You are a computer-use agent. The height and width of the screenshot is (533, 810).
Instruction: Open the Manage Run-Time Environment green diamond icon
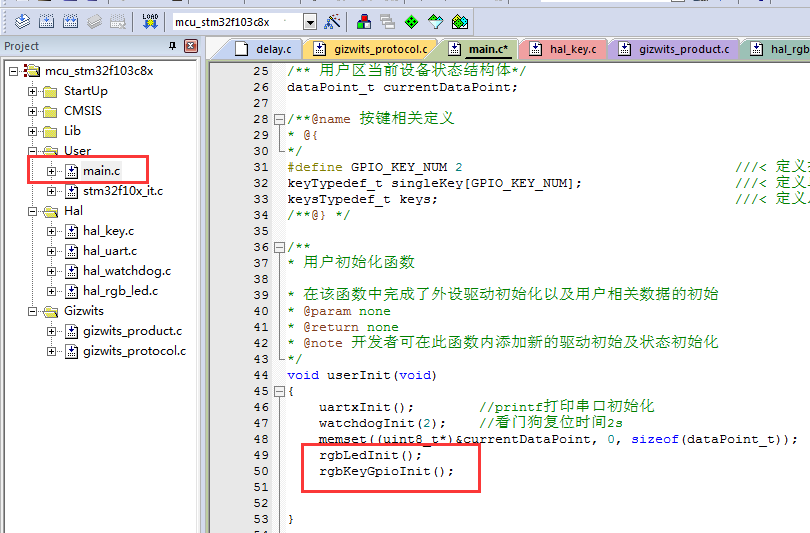[411, 21]
